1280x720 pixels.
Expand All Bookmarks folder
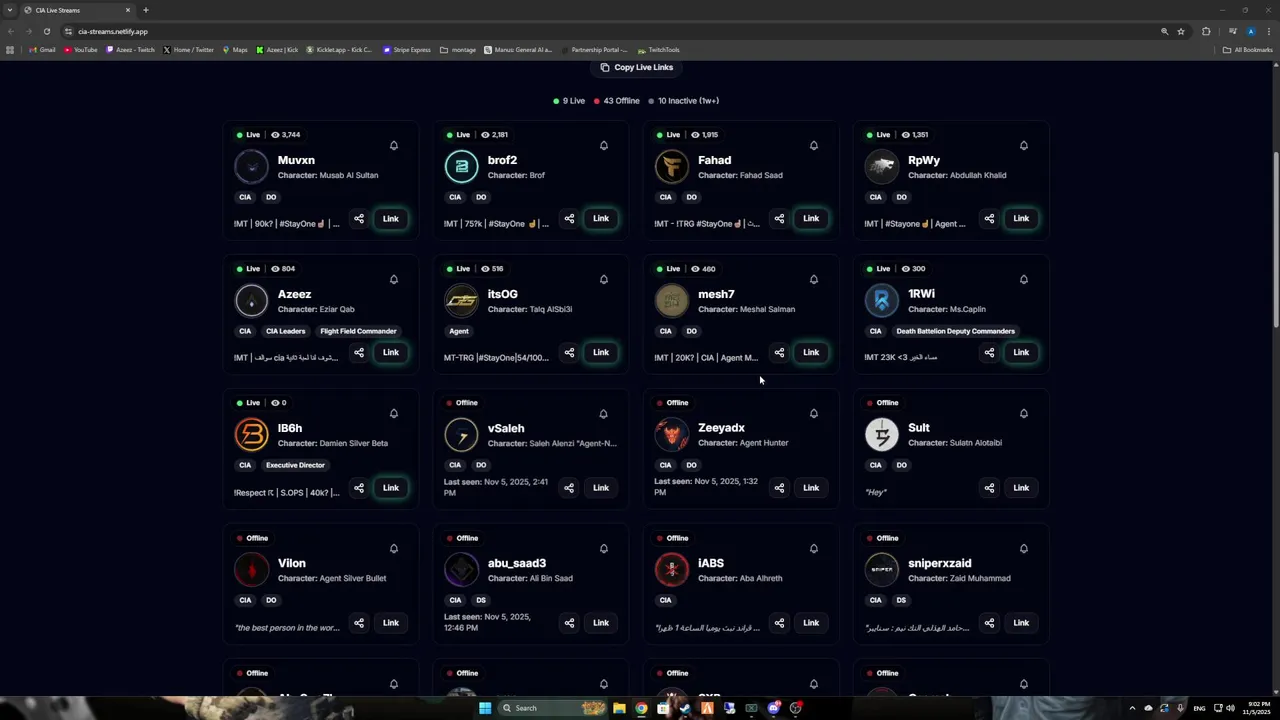click(x=1248, y=50)
